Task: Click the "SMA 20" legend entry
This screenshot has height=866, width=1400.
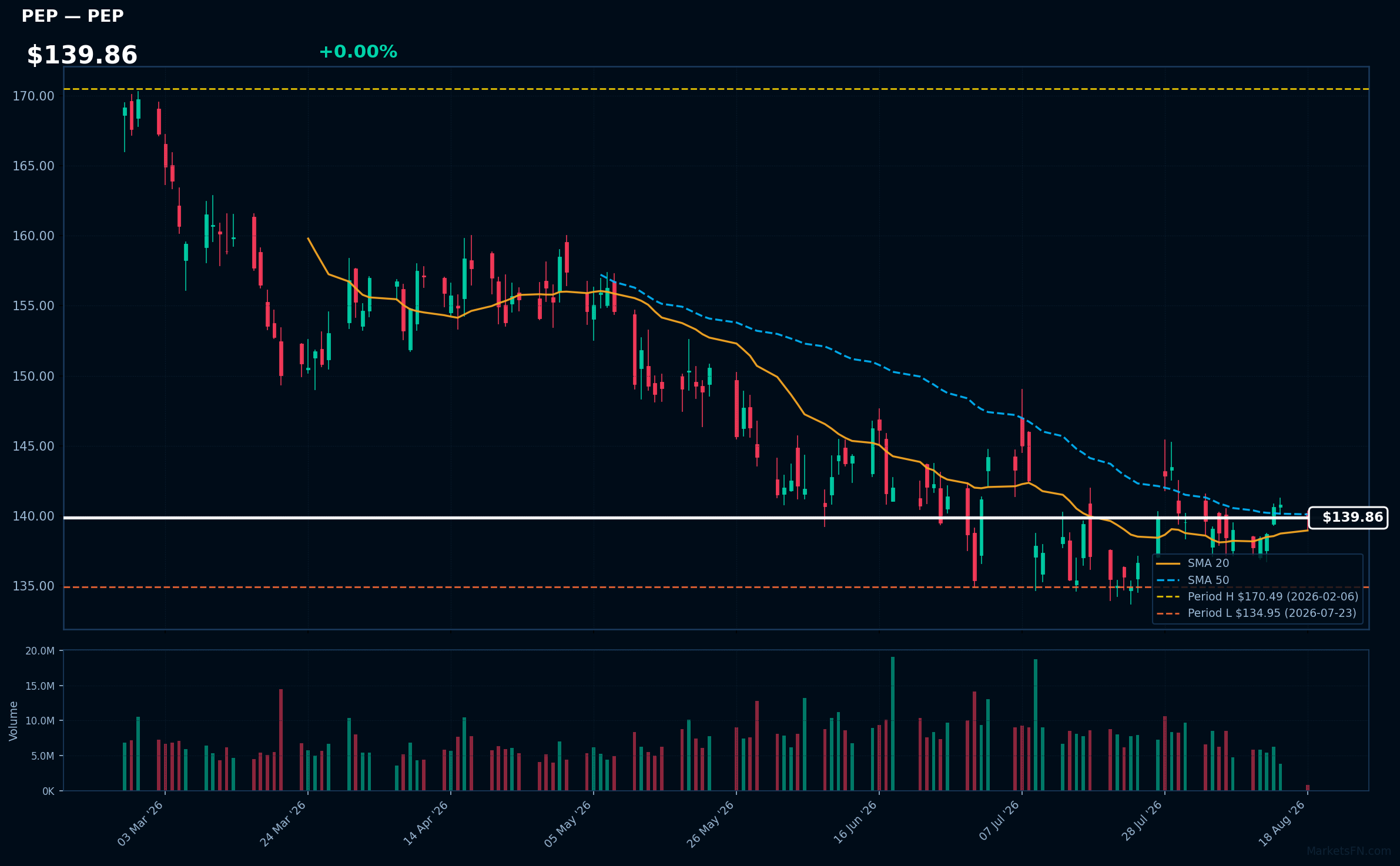Action: pos(1208,563)
